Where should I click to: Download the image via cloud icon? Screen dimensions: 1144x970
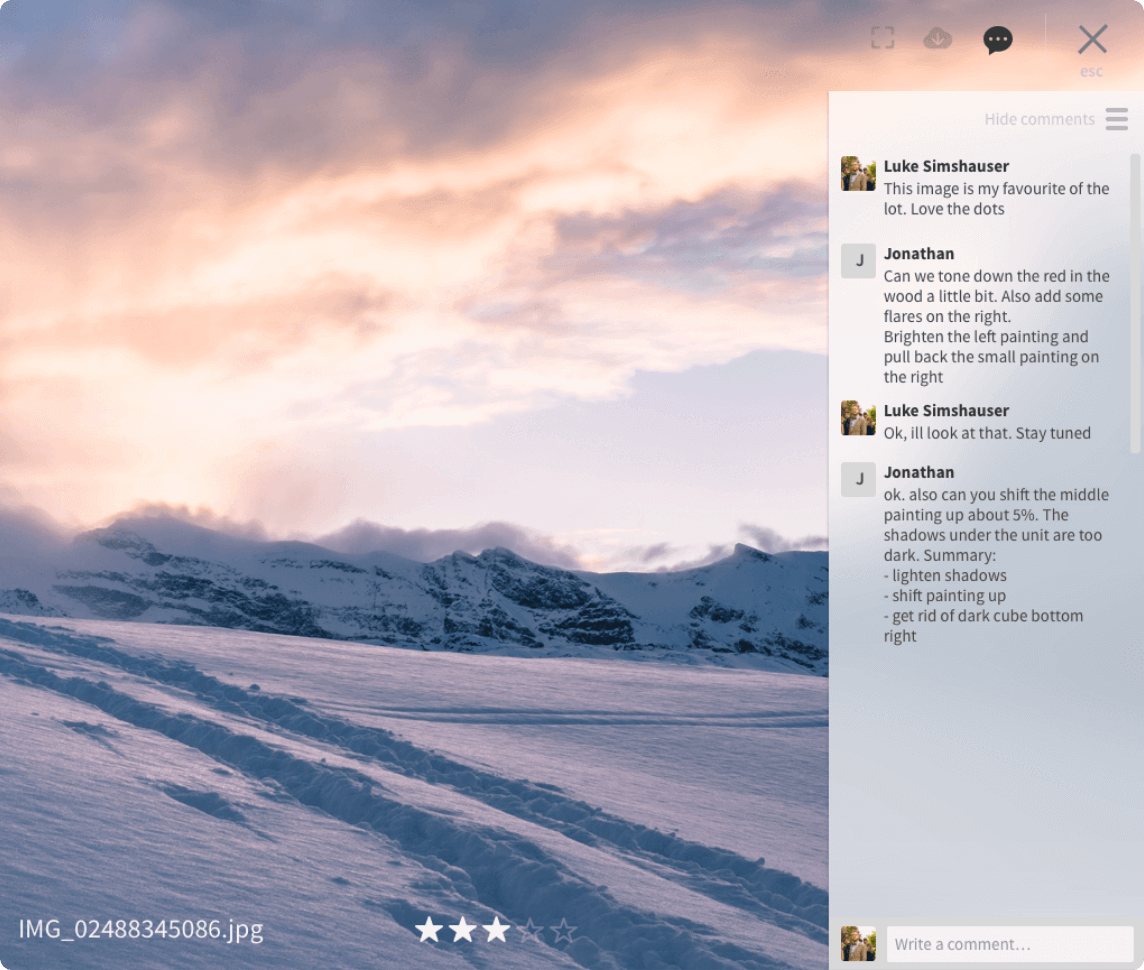pyautogui.click(x=937, y=39)
